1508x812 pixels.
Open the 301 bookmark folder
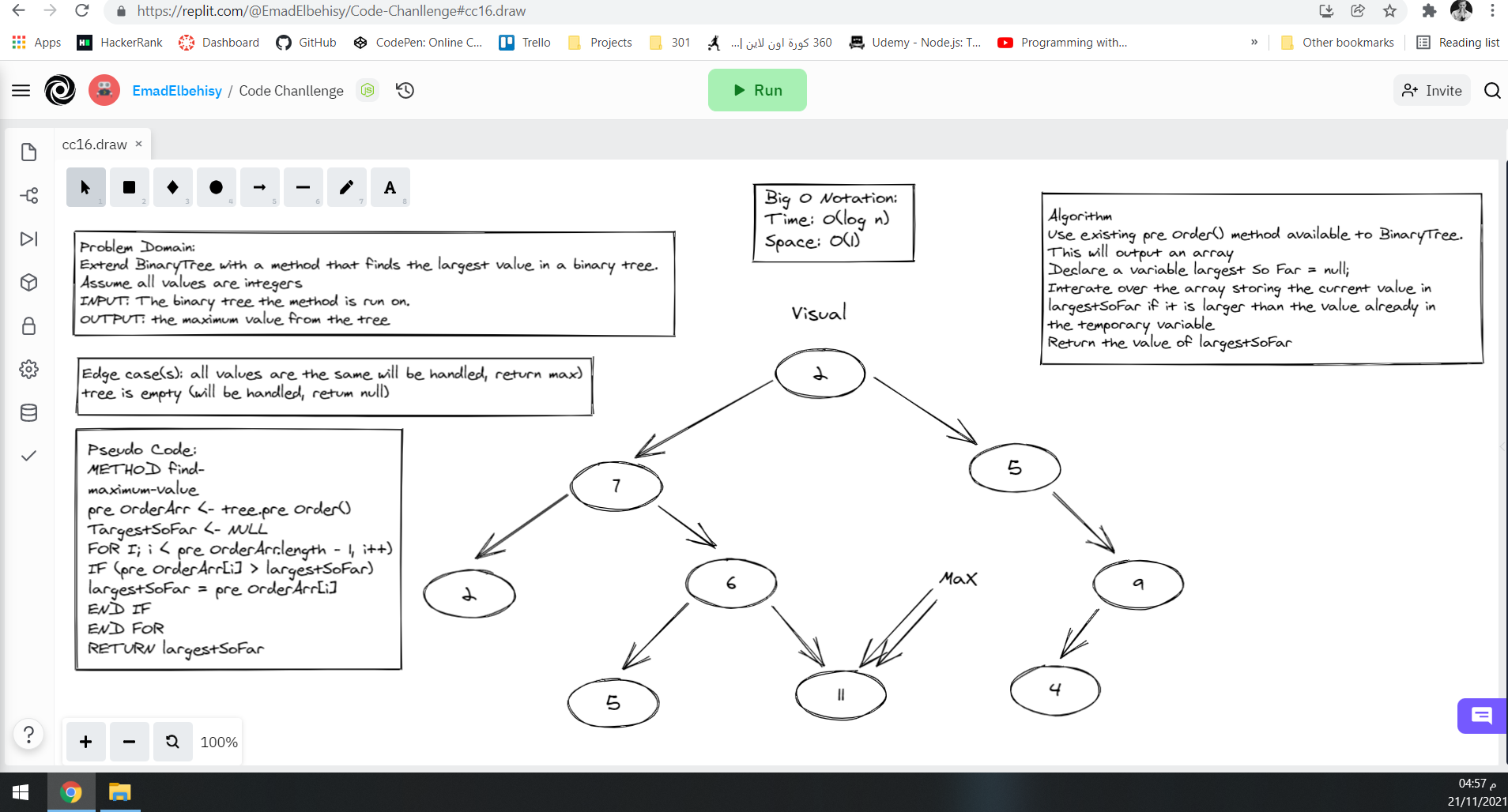(x=670, y=43)
